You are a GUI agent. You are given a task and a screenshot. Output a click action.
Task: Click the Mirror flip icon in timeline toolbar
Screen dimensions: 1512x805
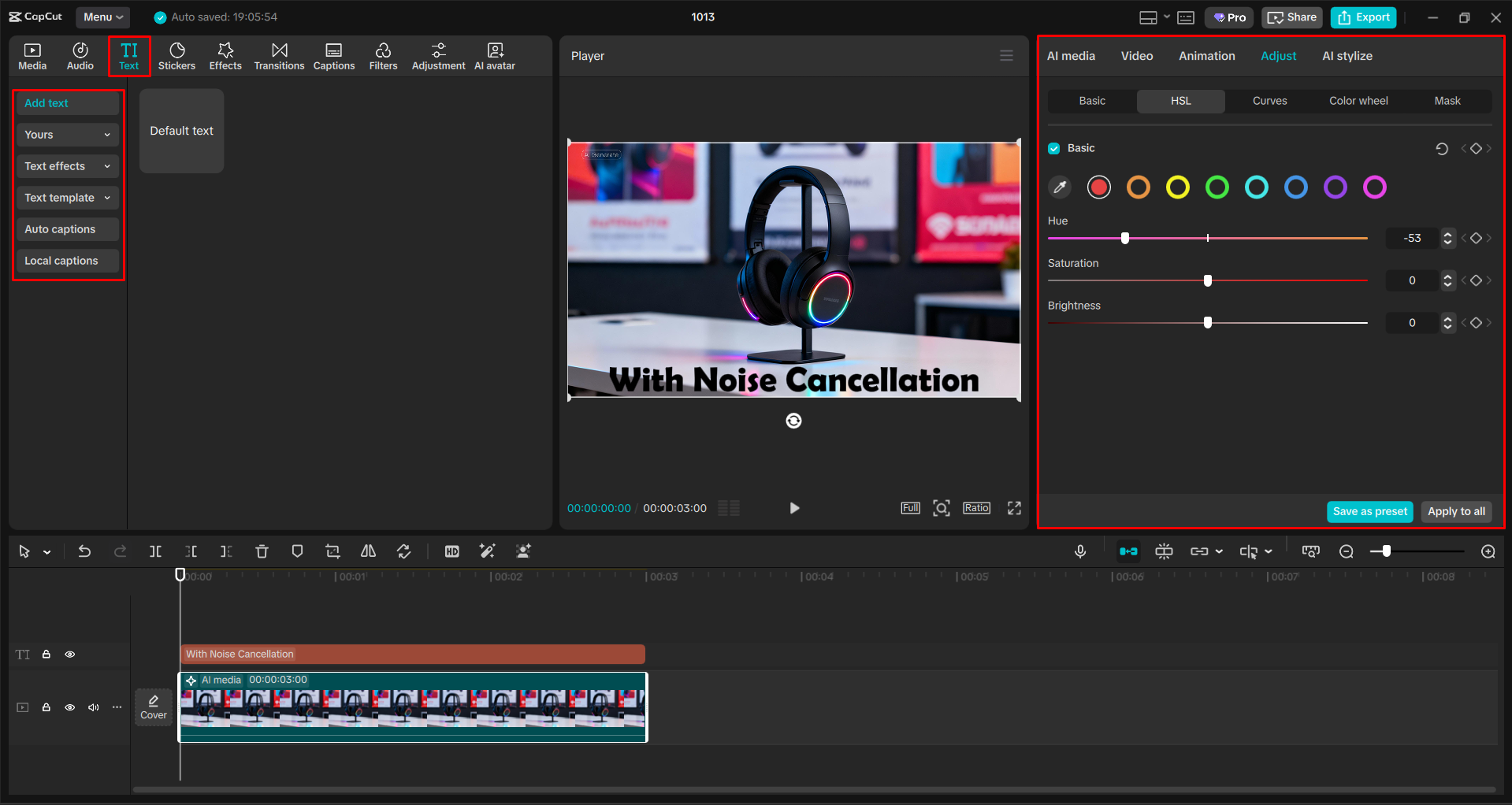tap(367, 551)
